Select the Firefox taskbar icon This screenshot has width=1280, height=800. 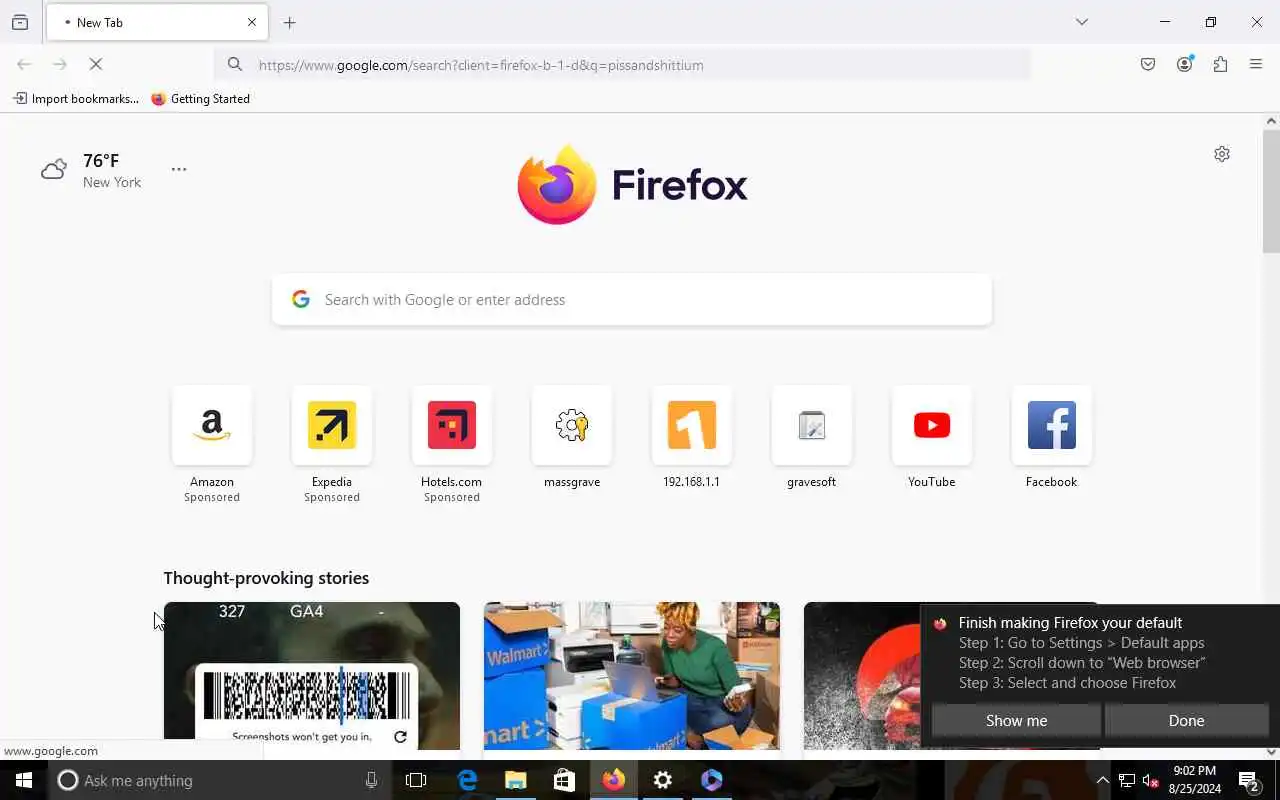tap(614, 780)
